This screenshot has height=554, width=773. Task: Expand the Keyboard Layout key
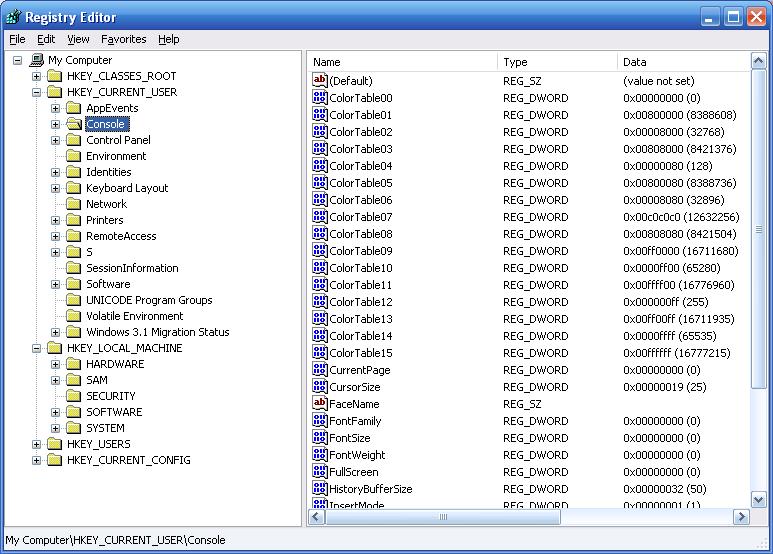pyautogui.click(x=56, y=188)
